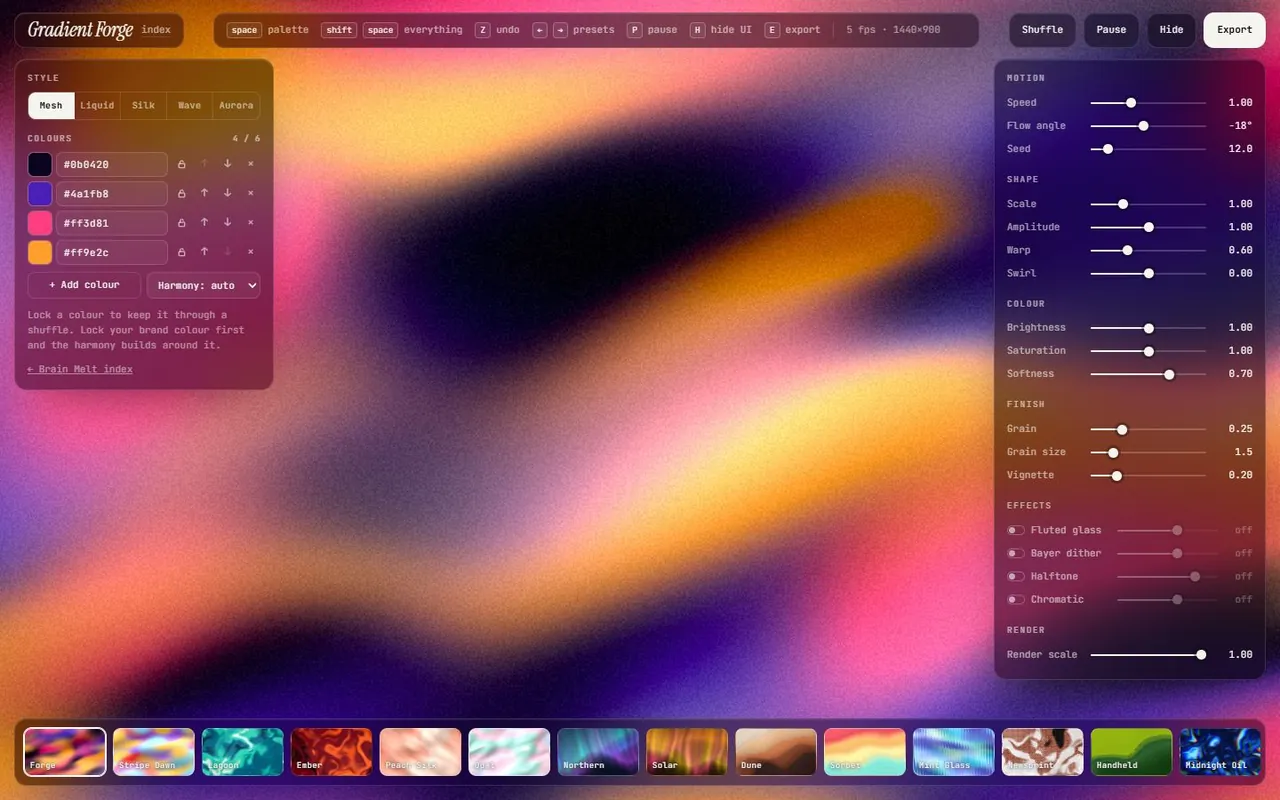Open the Harmony: auto dropdown
Viewport: 1280px width, 800px height.
[203, 285]
